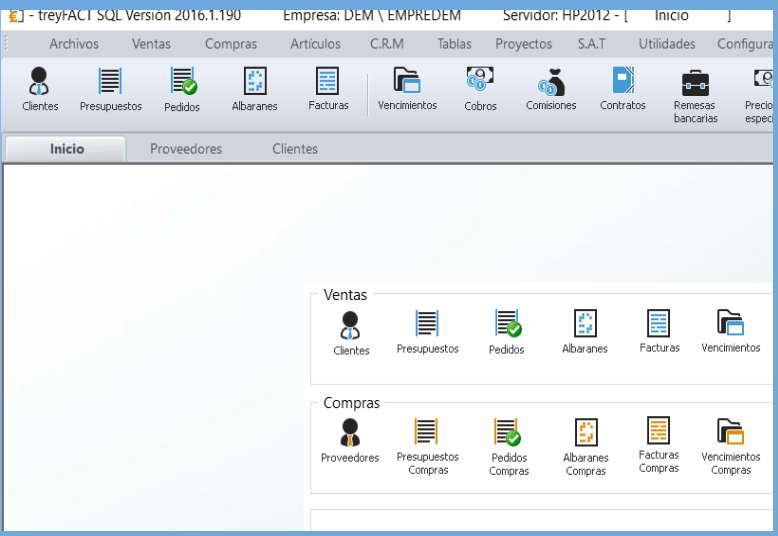The width and height of the screenshot is (778, 536).
Task: Open the S.A.T menu
Action: (591, 44)
